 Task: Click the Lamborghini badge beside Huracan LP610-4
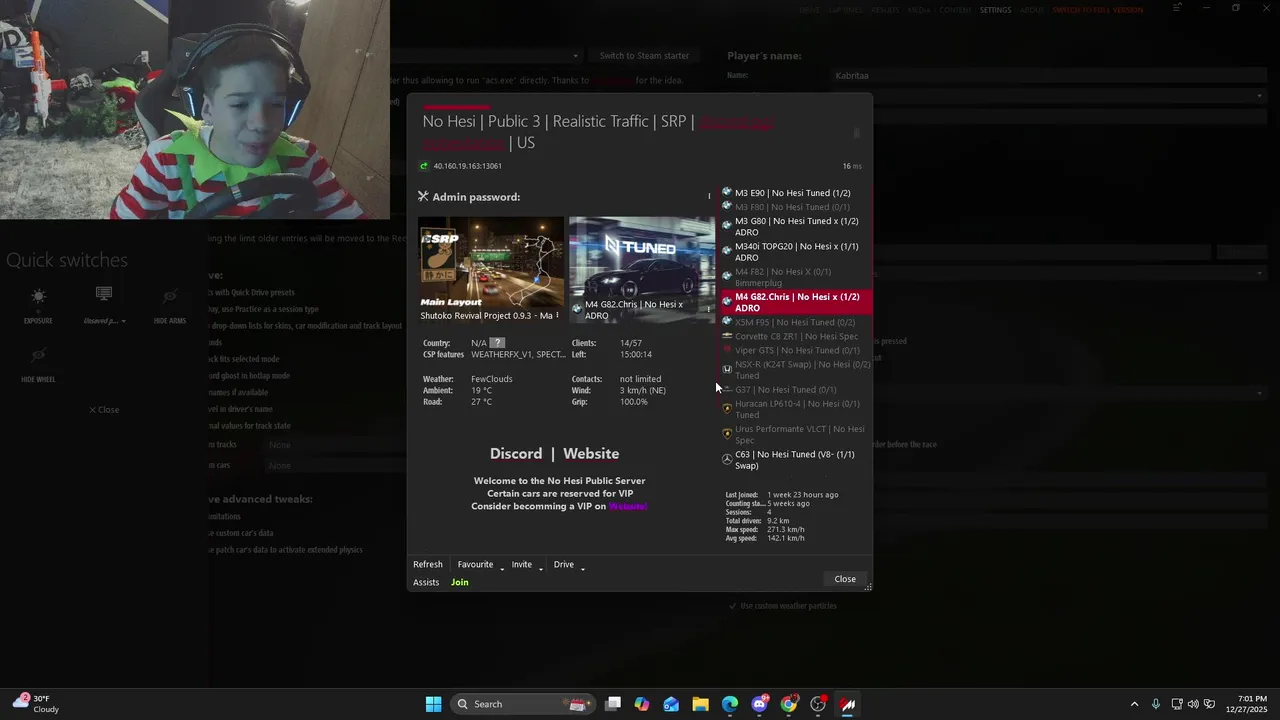click(x=727, y=409)
